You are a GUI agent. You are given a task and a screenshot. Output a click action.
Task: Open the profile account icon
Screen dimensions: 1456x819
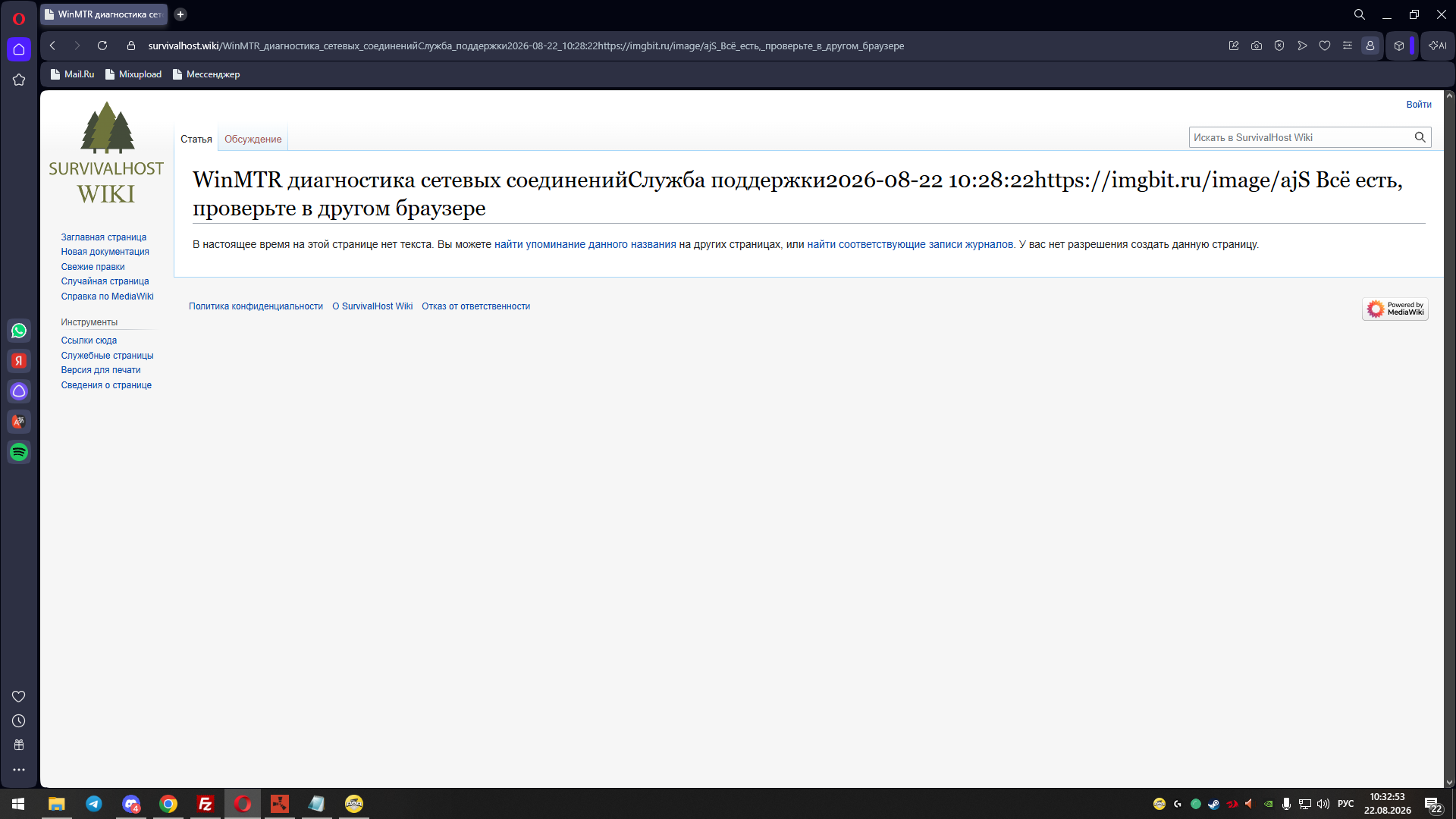(x=1370, y=45)
